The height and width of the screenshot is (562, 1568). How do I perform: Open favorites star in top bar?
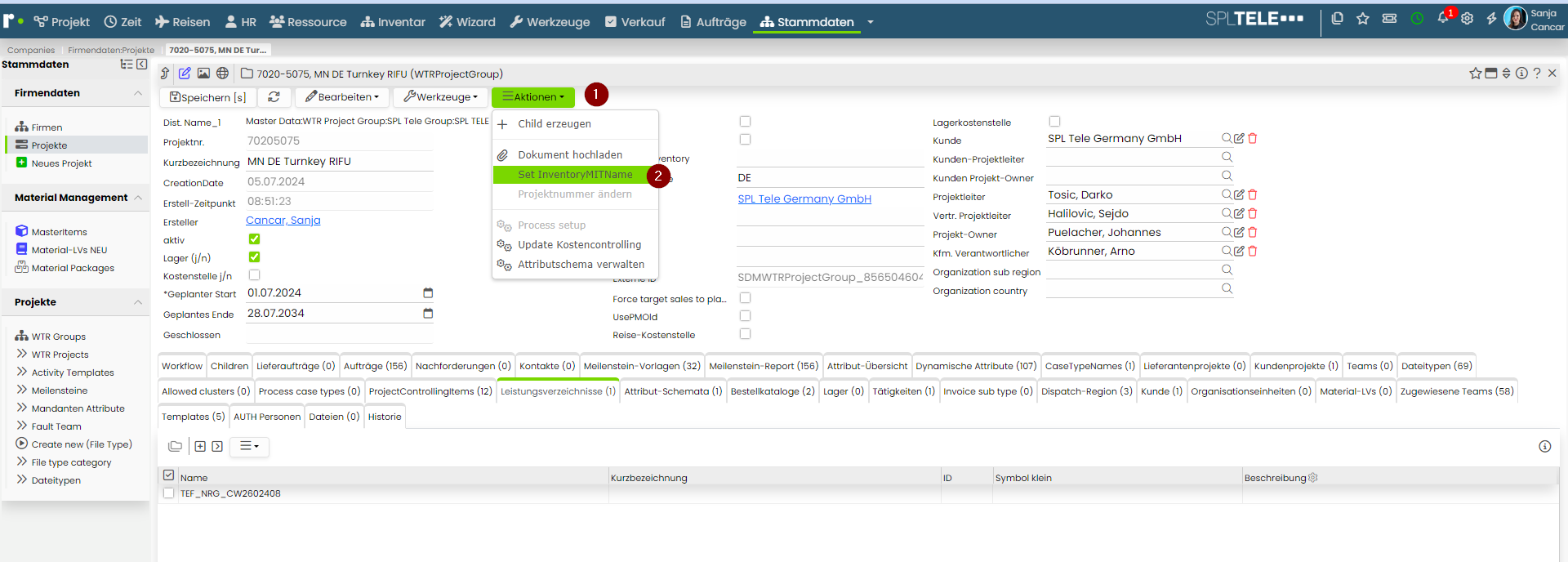1363,18
